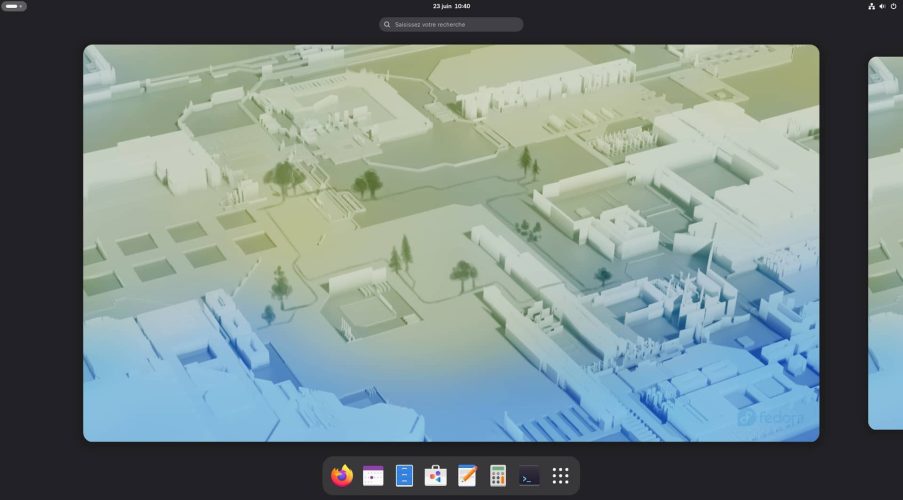
Task: Click the wired network status icon
Action: coord(871,6)
